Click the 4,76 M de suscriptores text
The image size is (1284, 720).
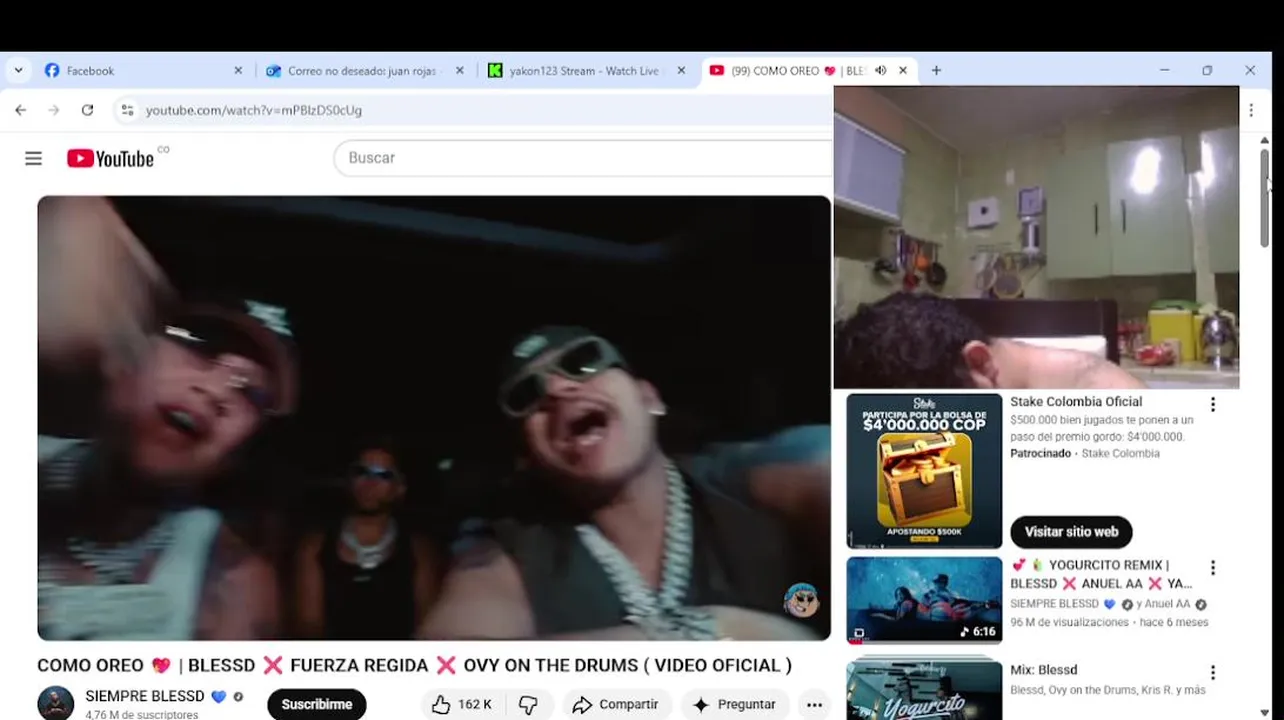point(141,714)
